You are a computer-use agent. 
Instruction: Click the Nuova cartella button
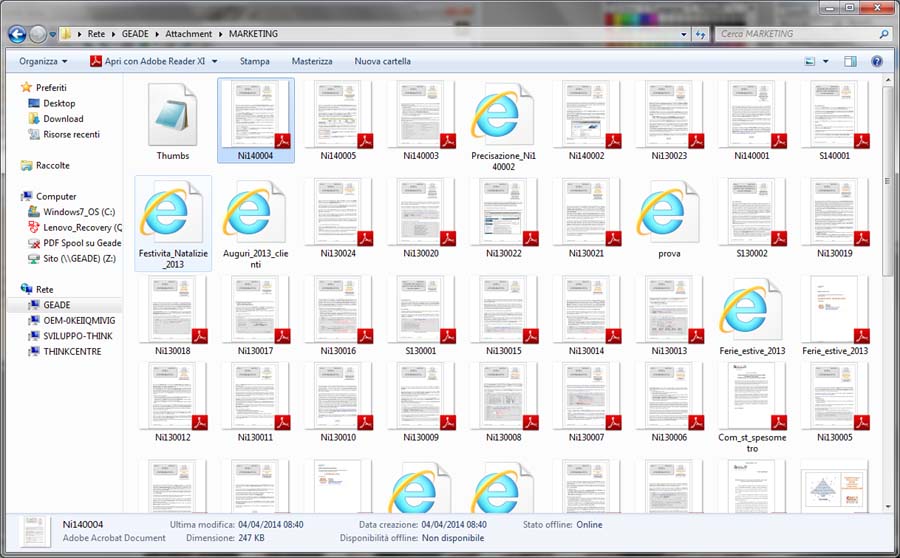(x=382, y=62)
